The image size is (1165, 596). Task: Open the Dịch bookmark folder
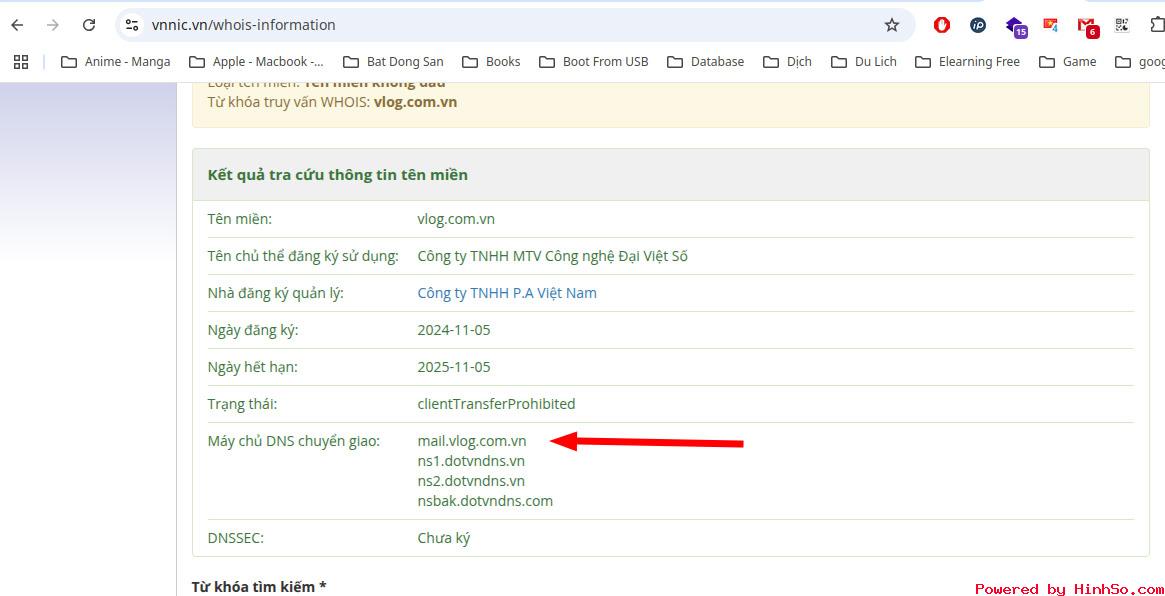tap(788, 62)
